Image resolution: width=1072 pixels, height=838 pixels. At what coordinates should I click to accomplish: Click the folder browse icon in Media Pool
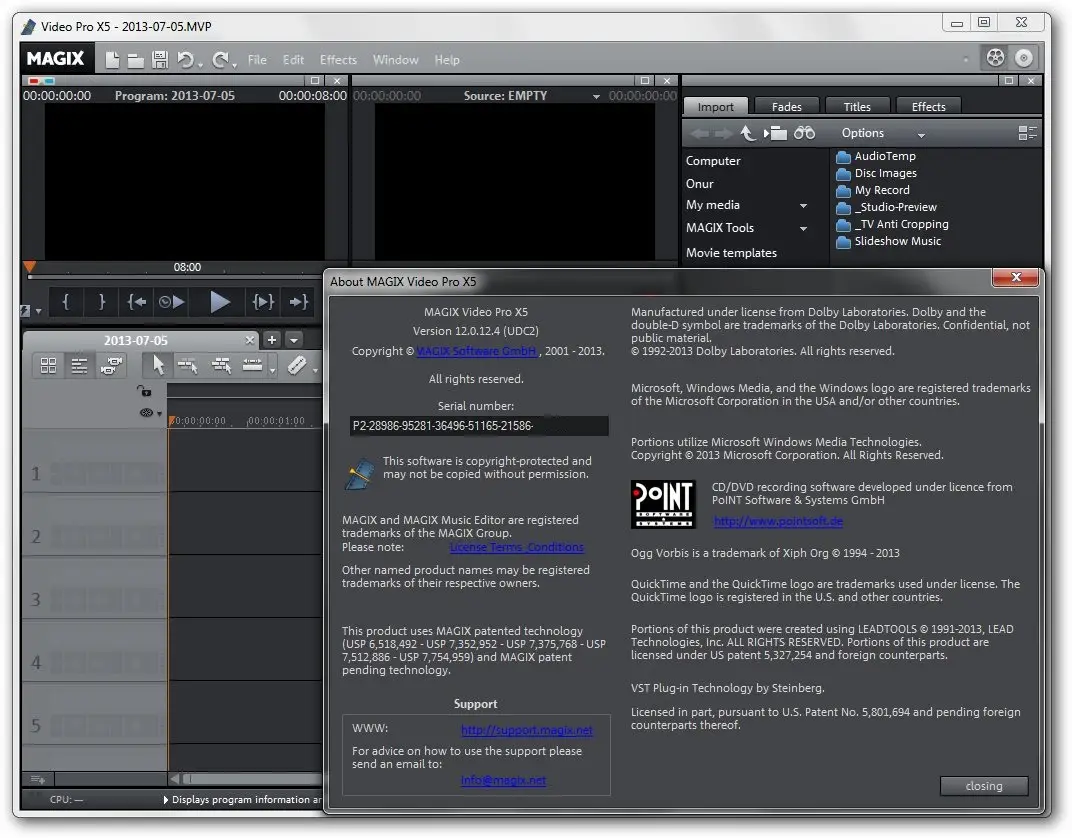click(x=775, y=133)
